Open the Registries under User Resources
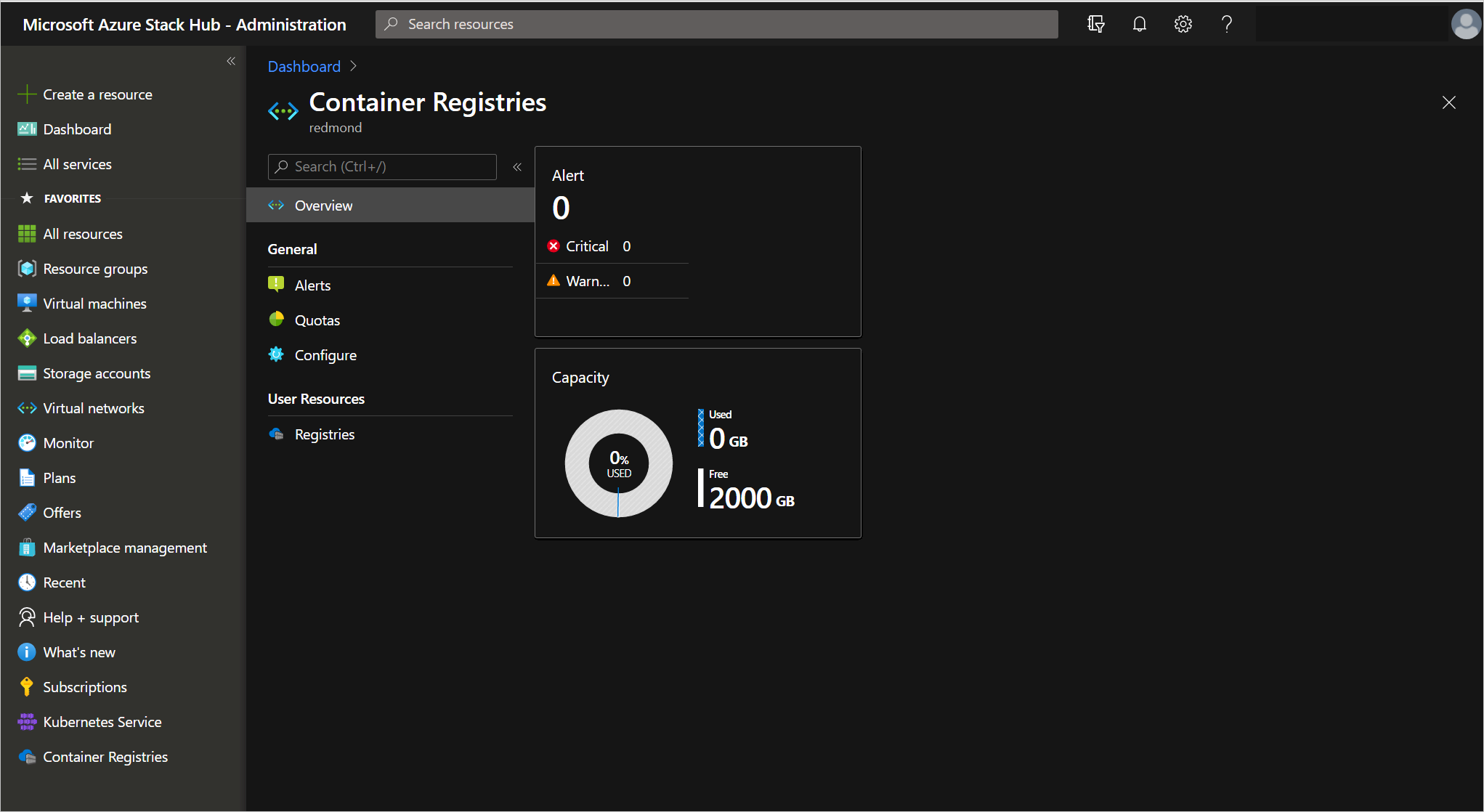 (325, 433)
